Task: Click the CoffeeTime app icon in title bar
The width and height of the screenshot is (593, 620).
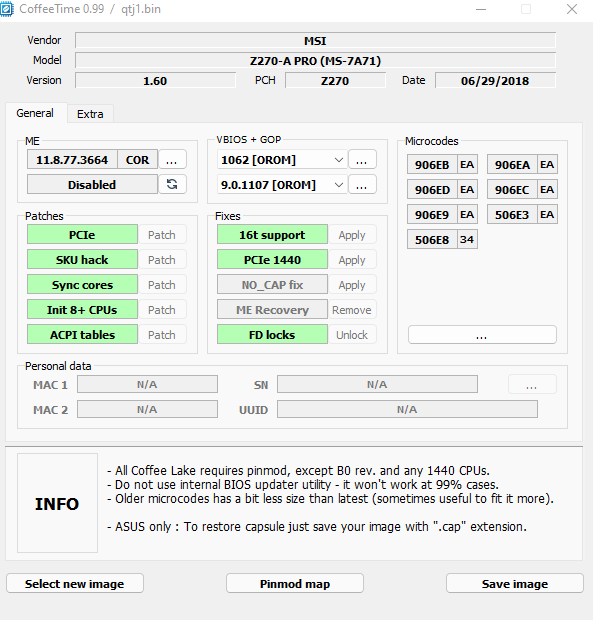Action: [7, 9]
